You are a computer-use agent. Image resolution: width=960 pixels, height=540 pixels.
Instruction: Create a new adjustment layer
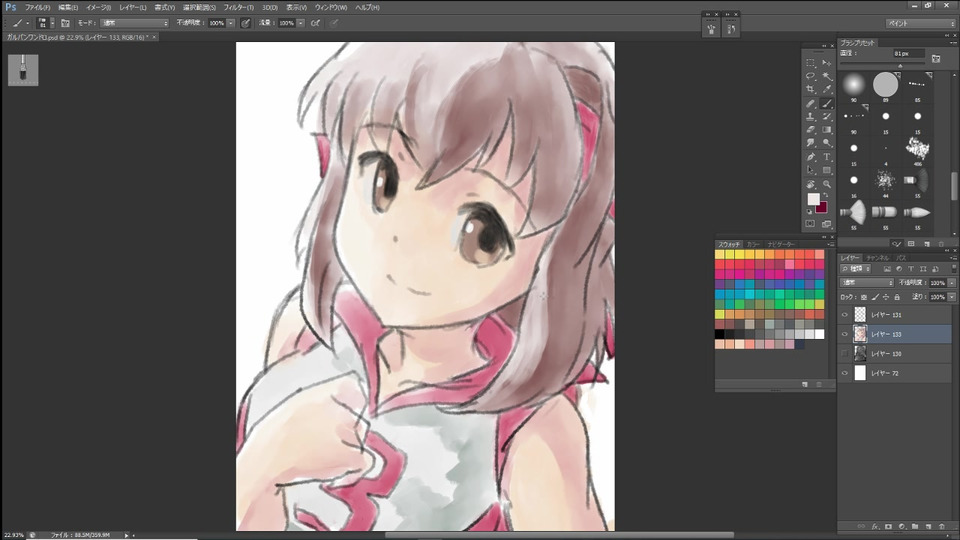point(902,526)
